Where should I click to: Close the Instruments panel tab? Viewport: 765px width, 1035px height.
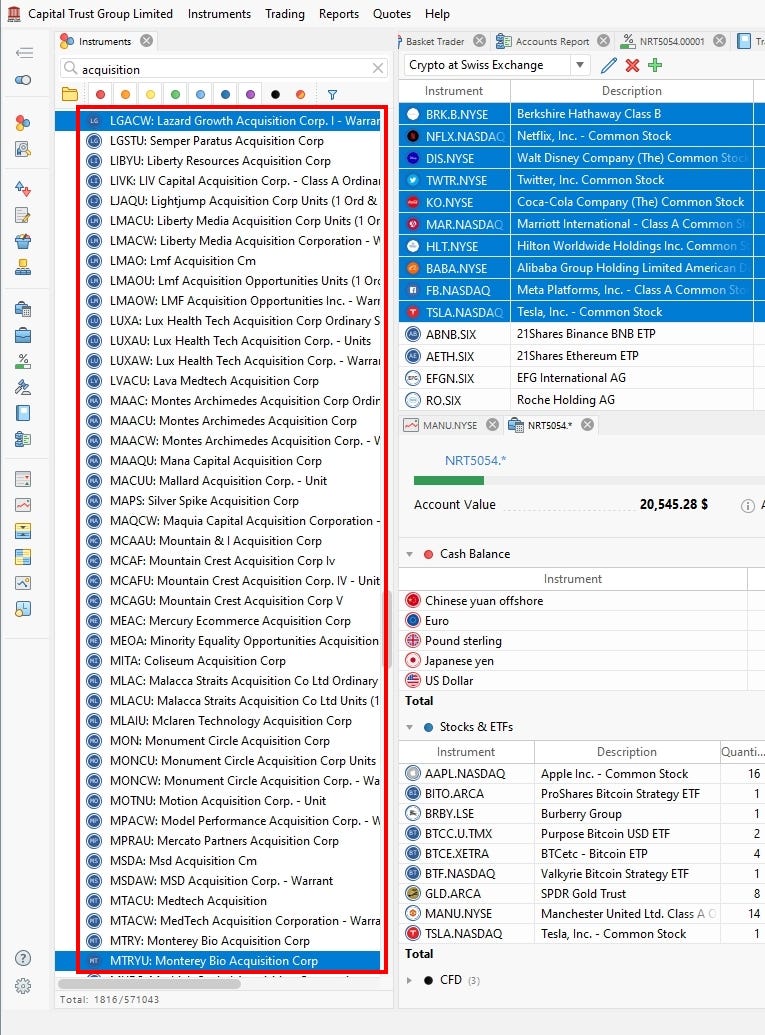147,41
